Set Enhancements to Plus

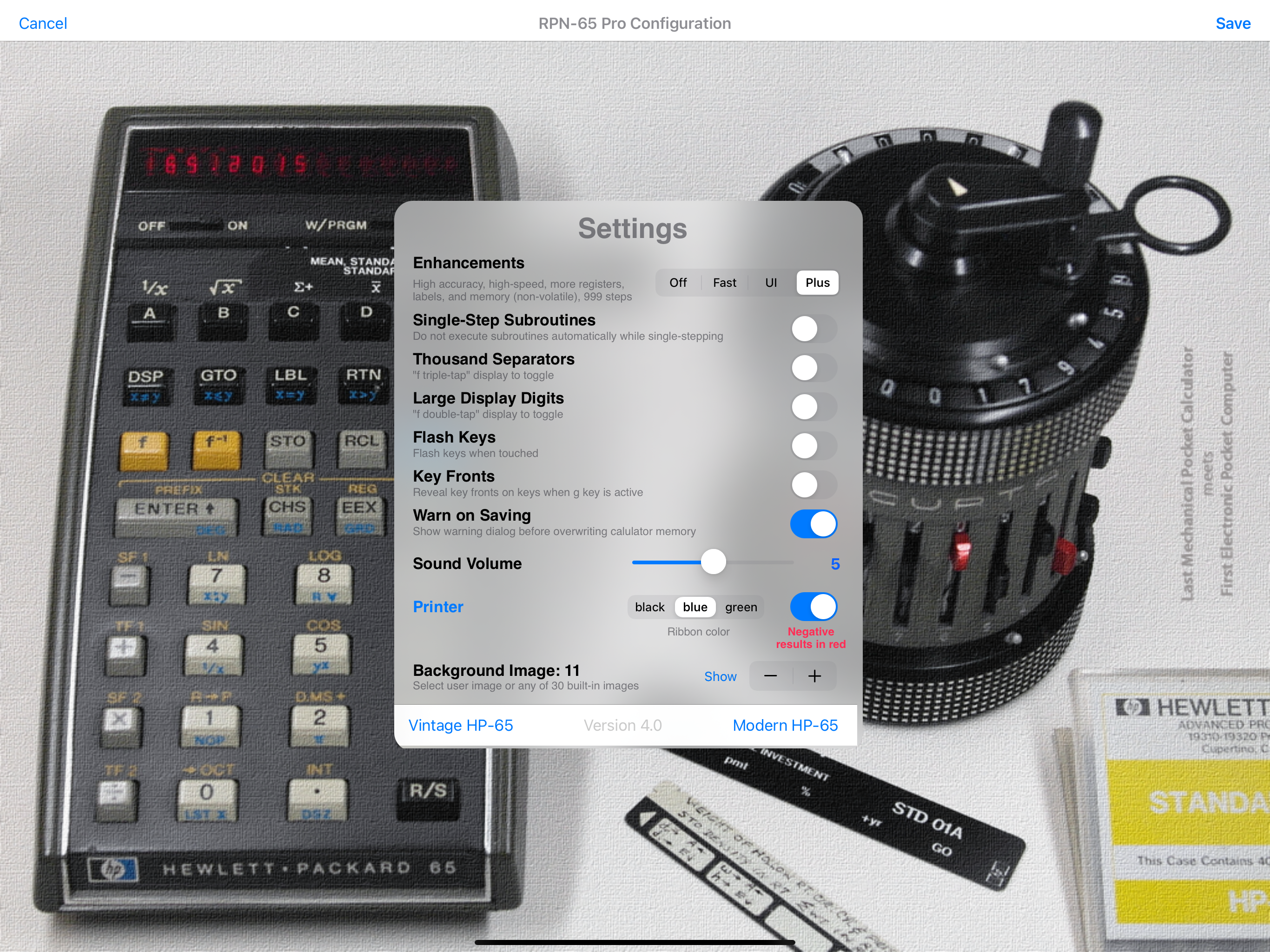point(818,283)
